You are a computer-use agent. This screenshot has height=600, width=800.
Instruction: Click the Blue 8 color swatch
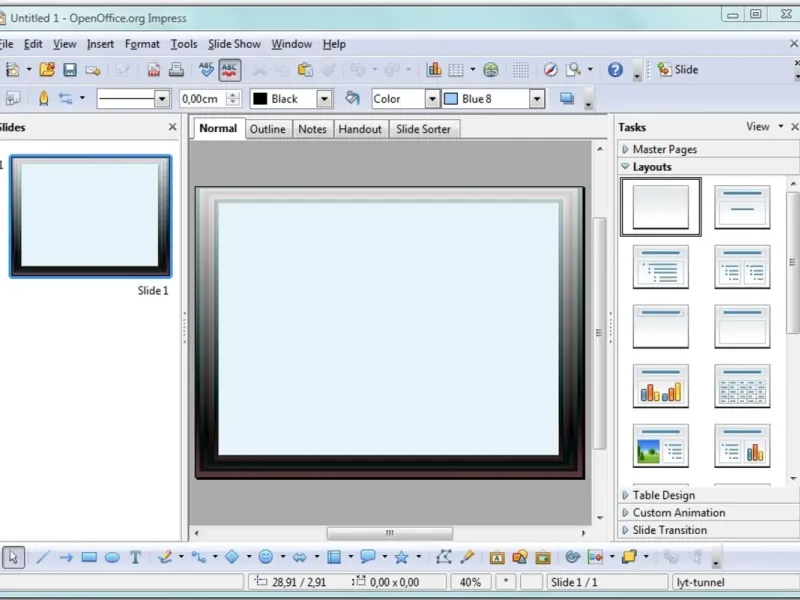click(x=451, y=98)
